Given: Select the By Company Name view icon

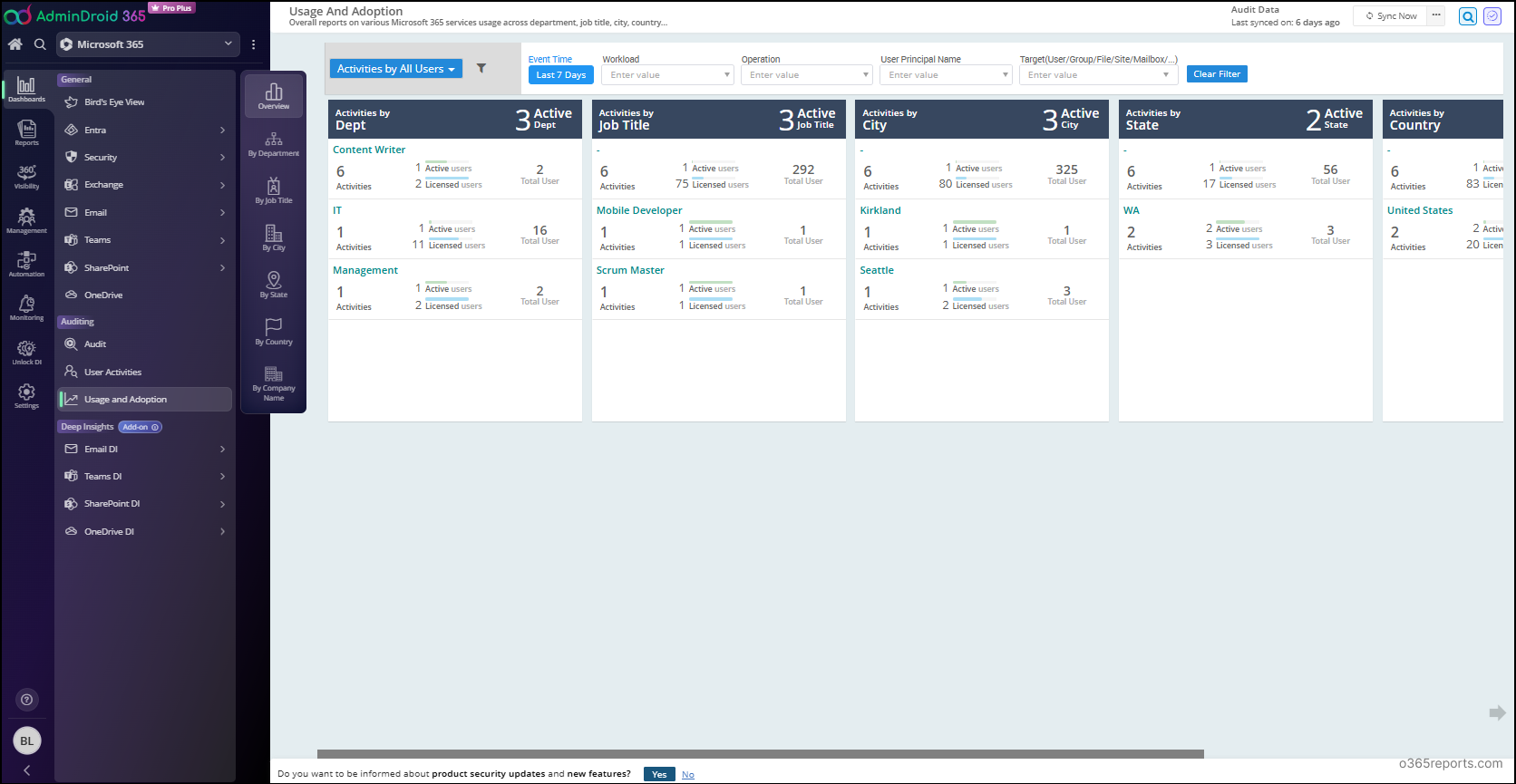Looking at the screenshot, I should [x=274, y=383].
